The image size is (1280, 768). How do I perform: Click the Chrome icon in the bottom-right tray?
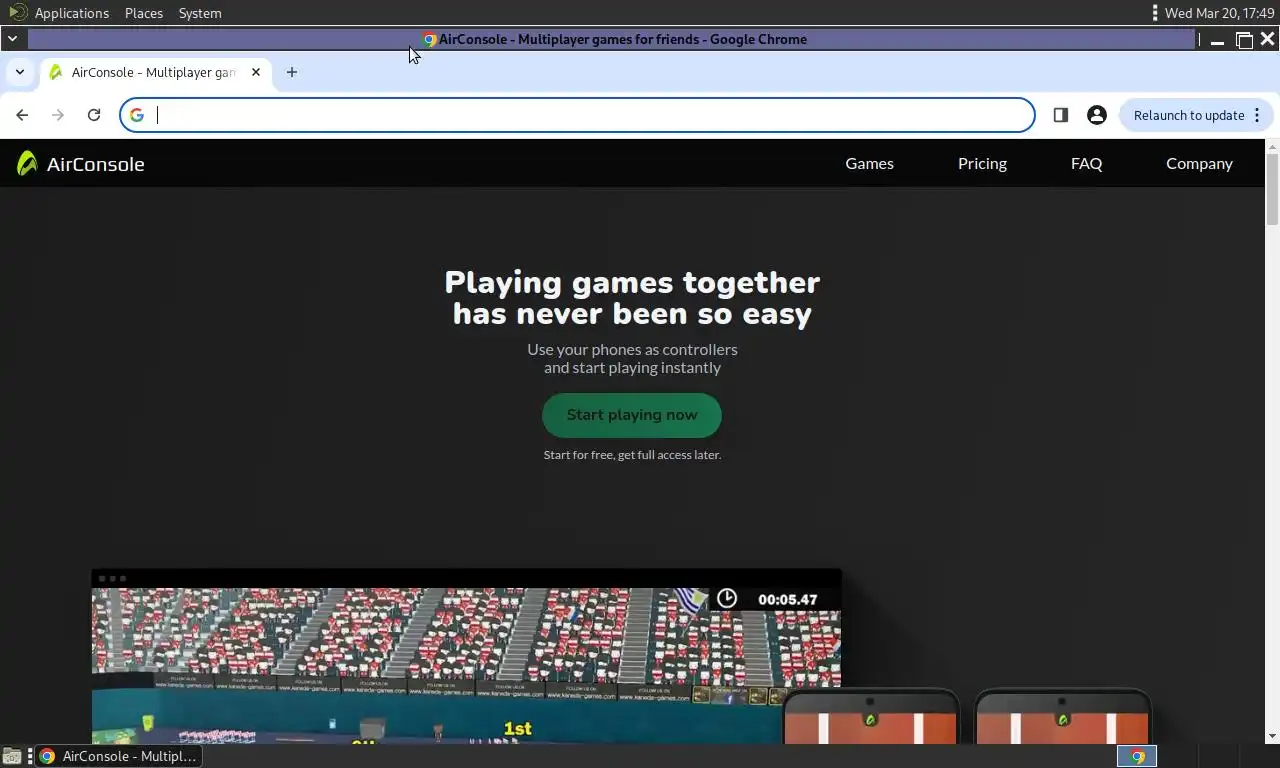(1137, 756)
